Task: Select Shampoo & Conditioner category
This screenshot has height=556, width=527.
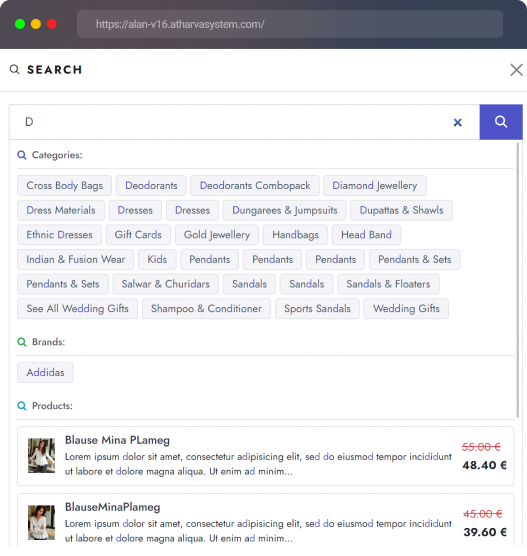Action: 206,309
